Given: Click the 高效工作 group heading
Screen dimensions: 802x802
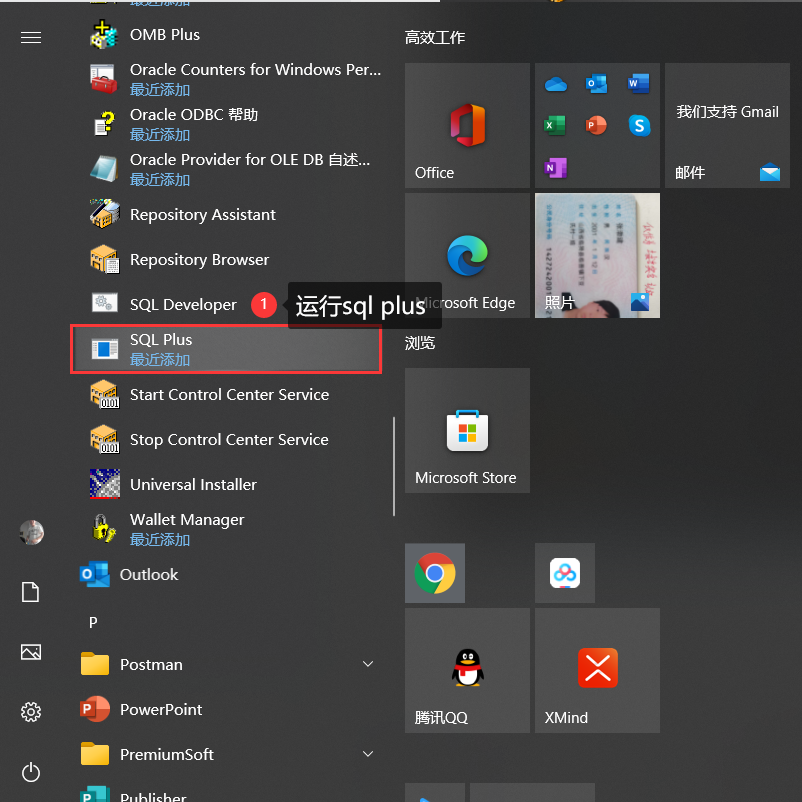Looking at the screenshot, I should pyautogui.click(x=435, y=37).
